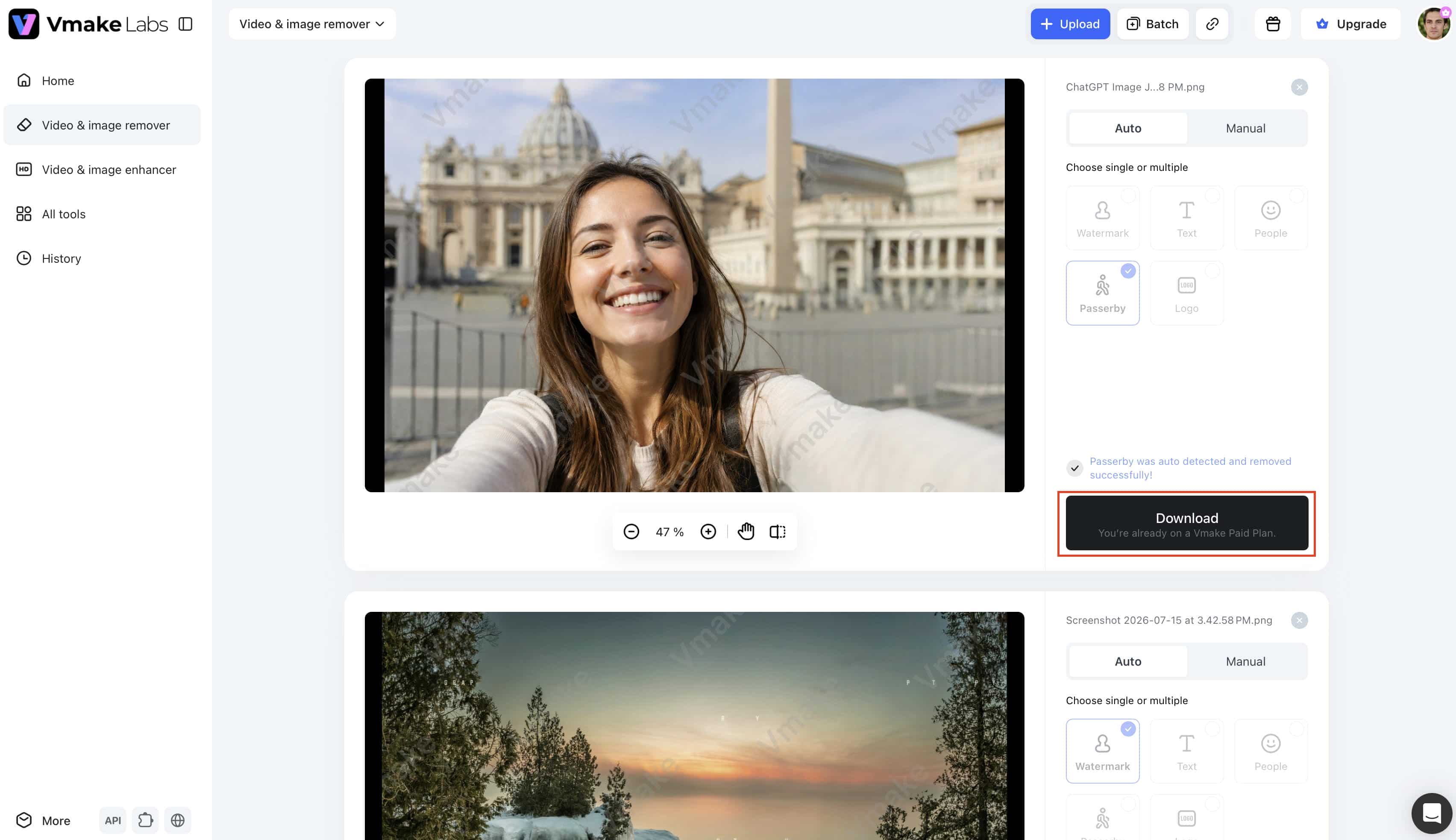The image size is (1456, 840).
Task: Click the Upgrade button
Action: pyautogui.click(x=1350, y=23)
